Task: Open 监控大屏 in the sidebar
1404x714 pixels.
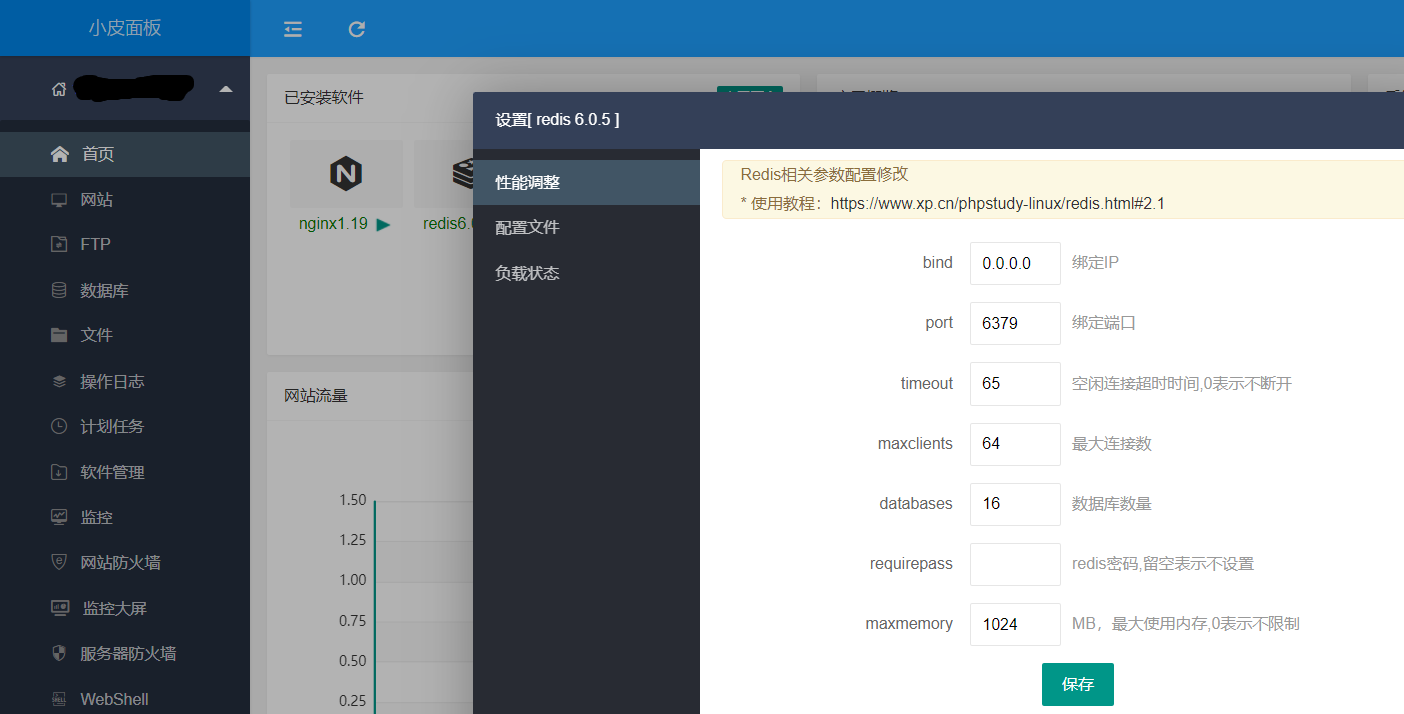Action: [x=125, y=608]
